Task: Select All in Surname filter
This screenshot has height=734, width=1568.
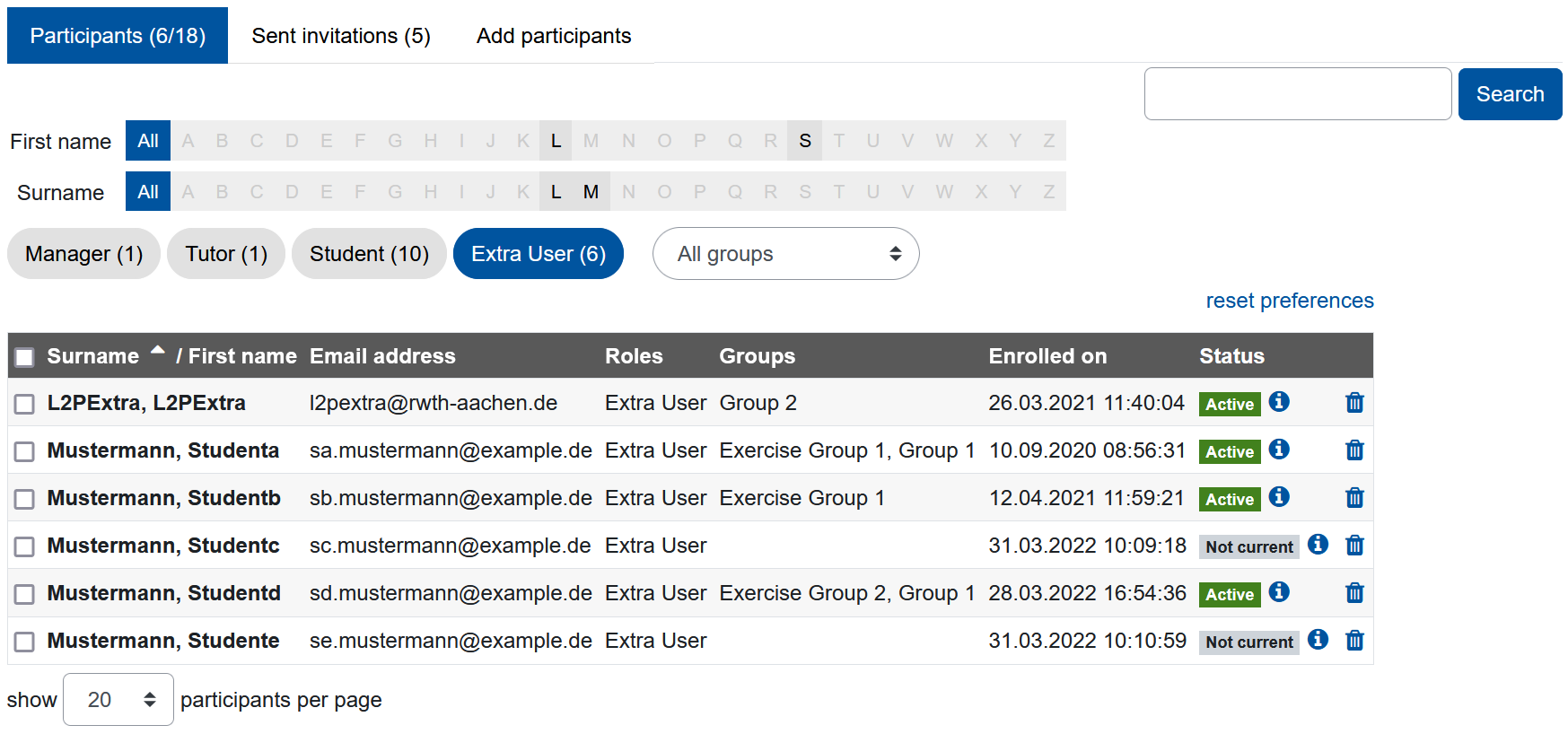Action: 148,192
